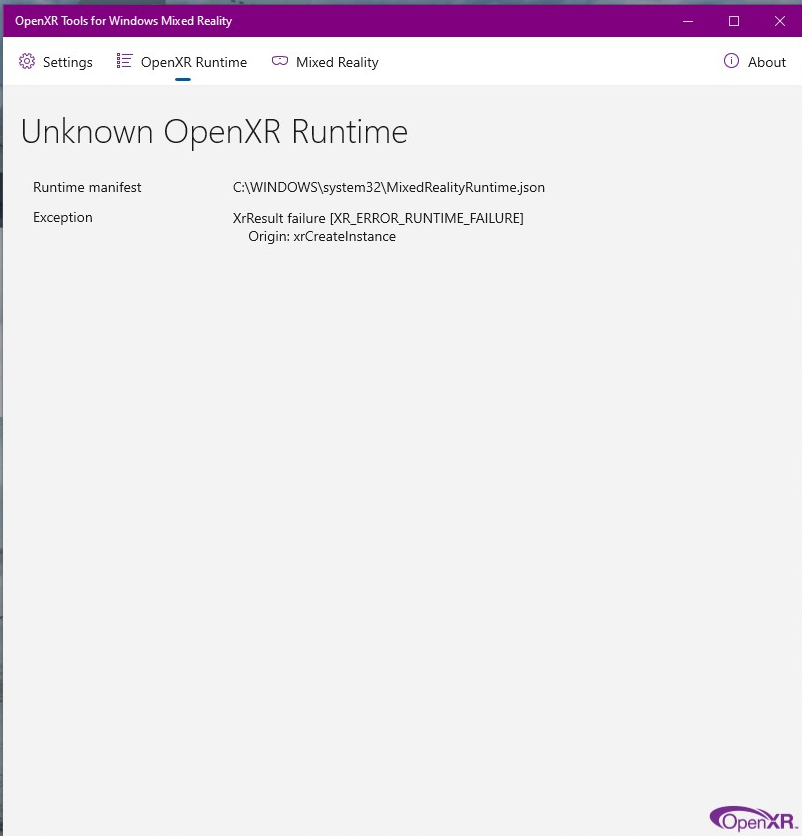Open the Settings tab

click(x=67, y=61)
